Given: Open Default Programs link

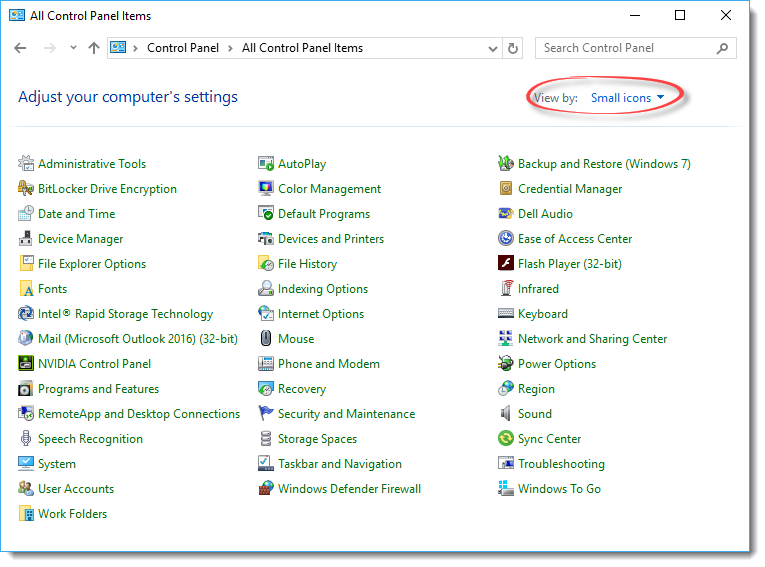Looking at the screenshot, I should coord(324,214).
